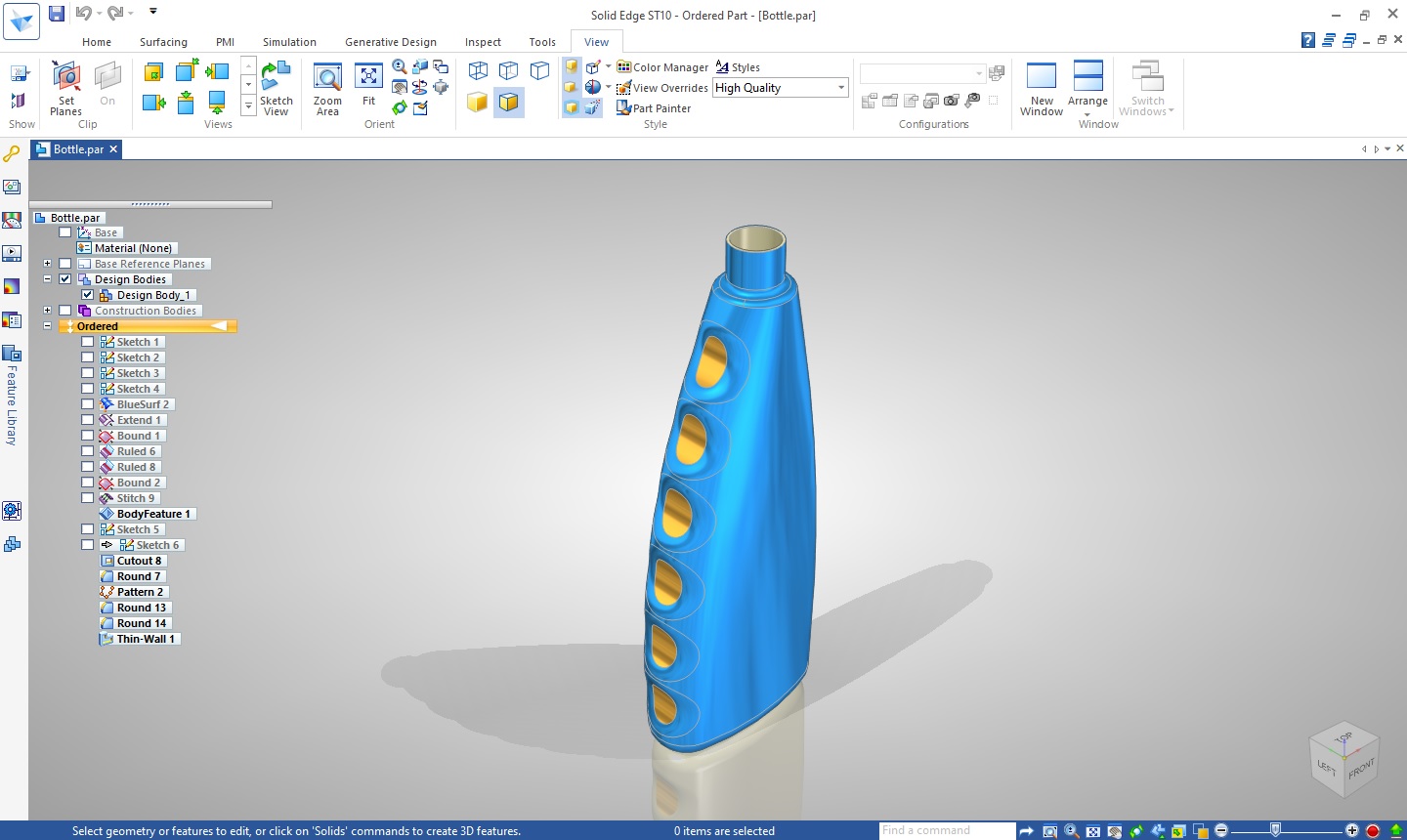
Task: Click the Fit view icon
Action: [368, 86]
